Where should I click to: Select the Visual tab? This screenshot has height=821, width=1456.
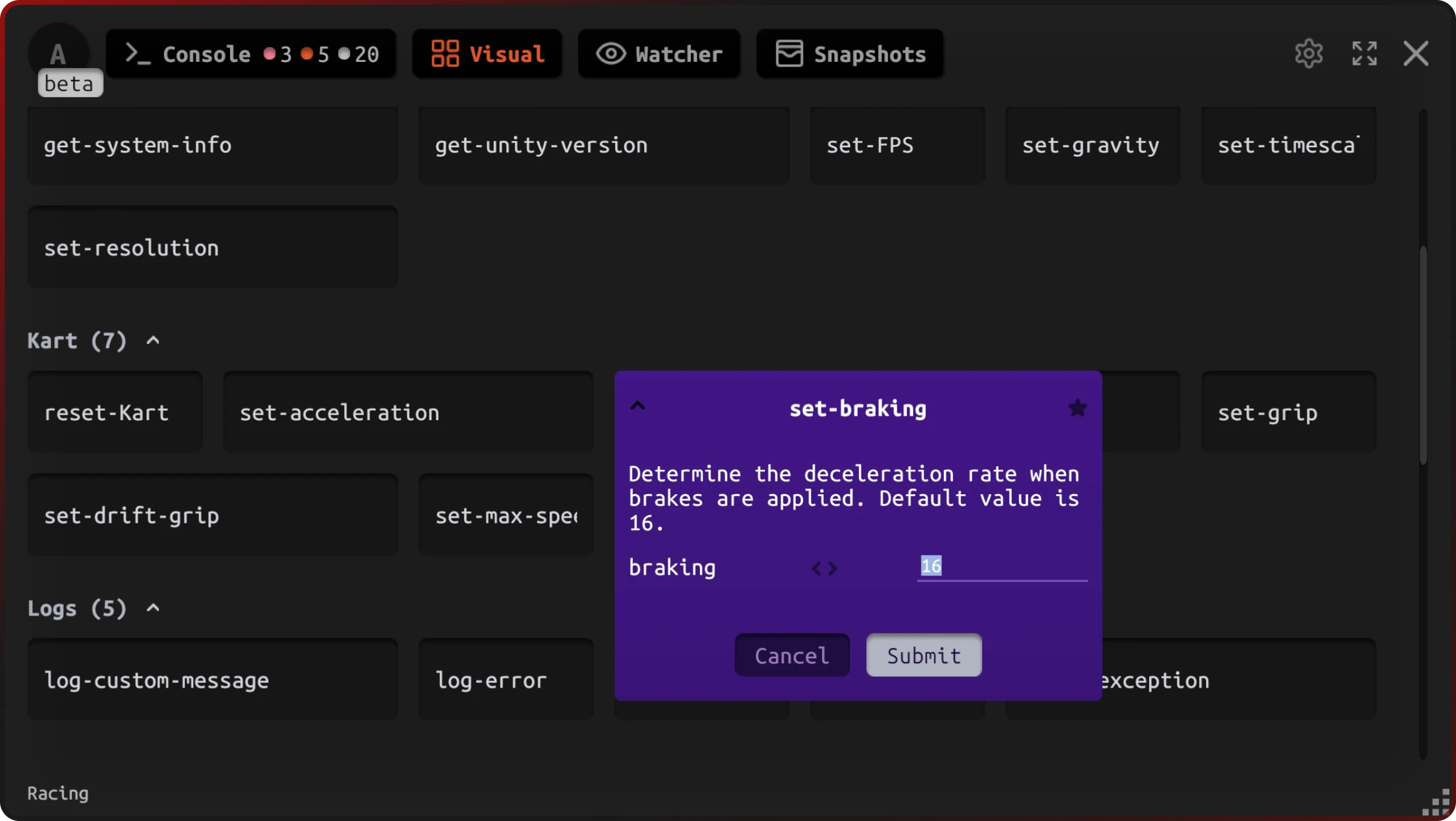(x=487, y=54)
